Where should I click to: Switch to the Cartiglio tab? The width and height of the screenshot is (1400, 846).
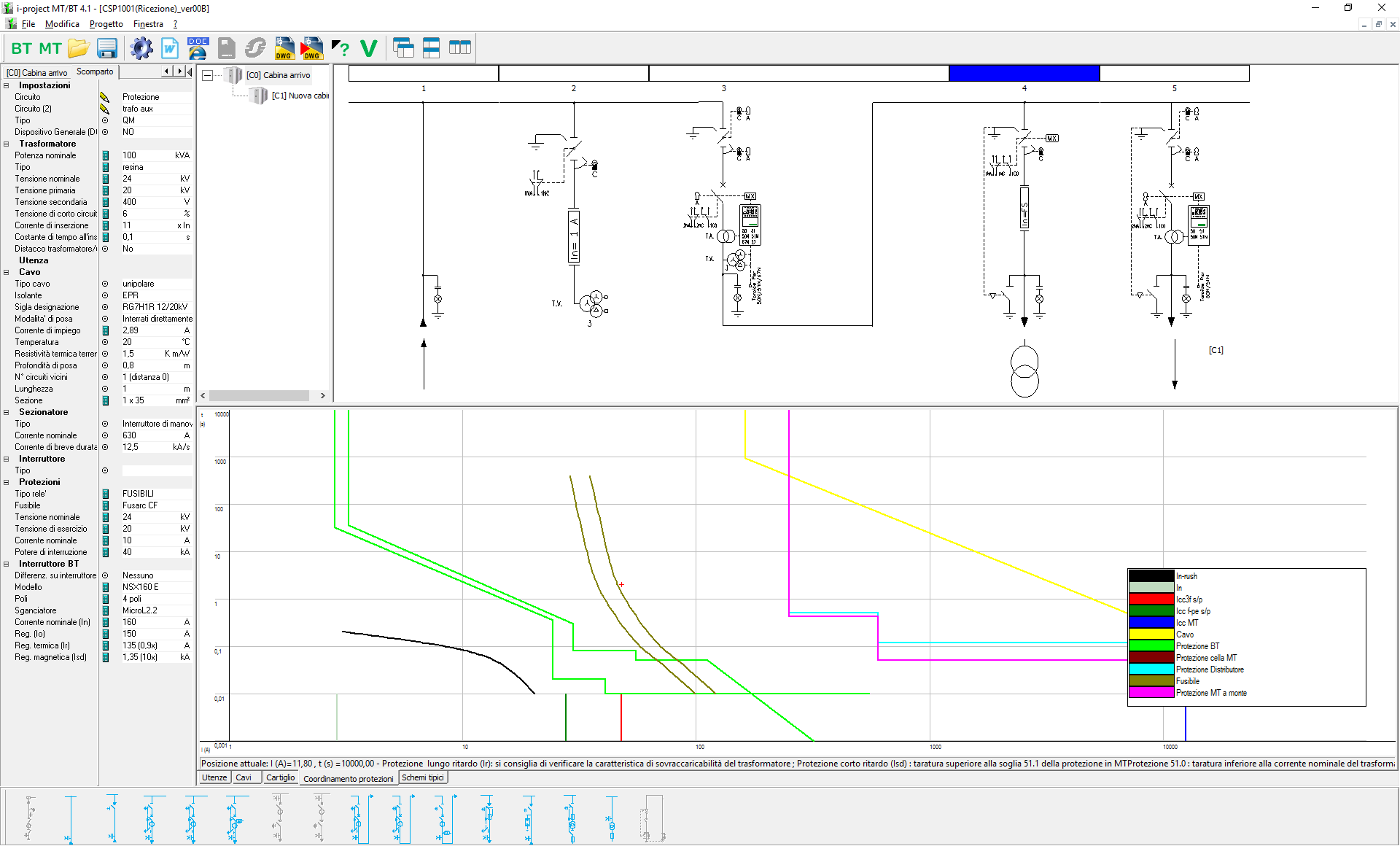point(280,777)
